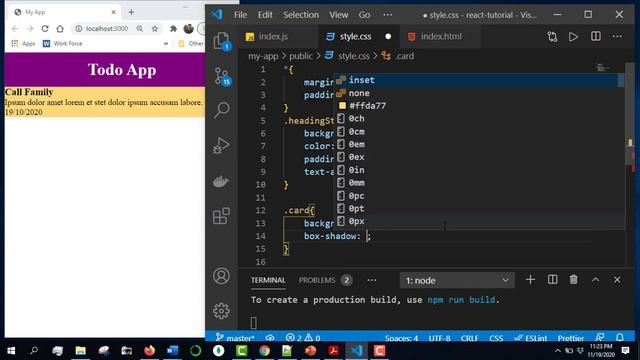Click the Synchronize Changes cloud icon

(x=270, y=338)
